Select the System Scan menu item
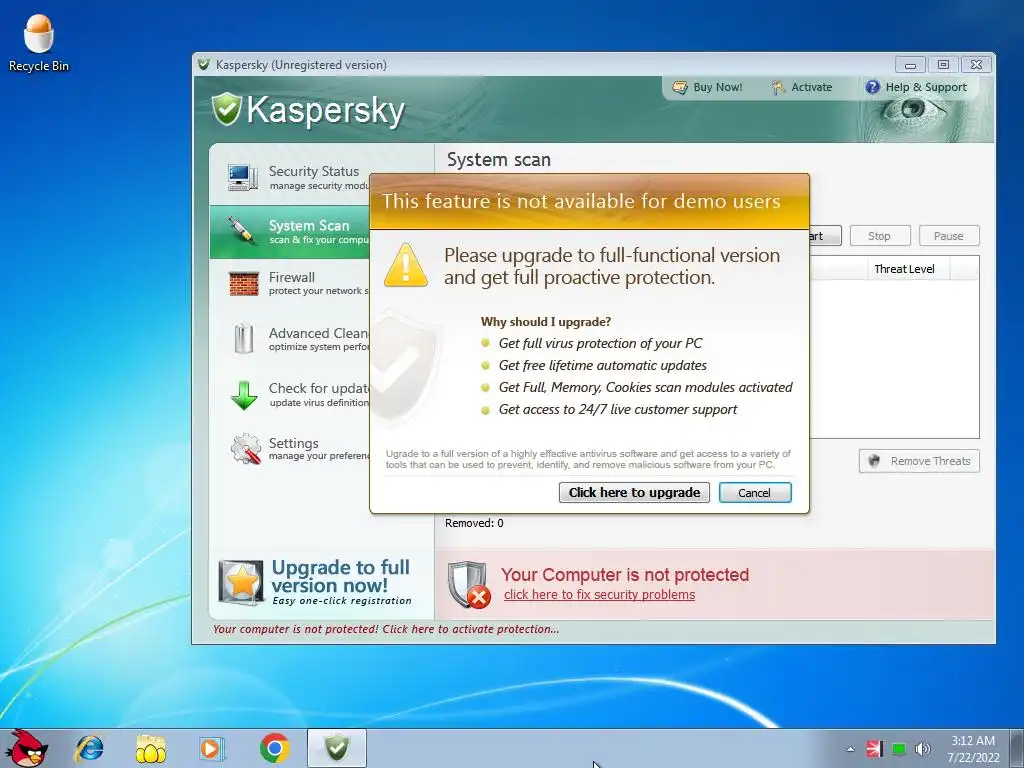 click(x=289, y=231)
